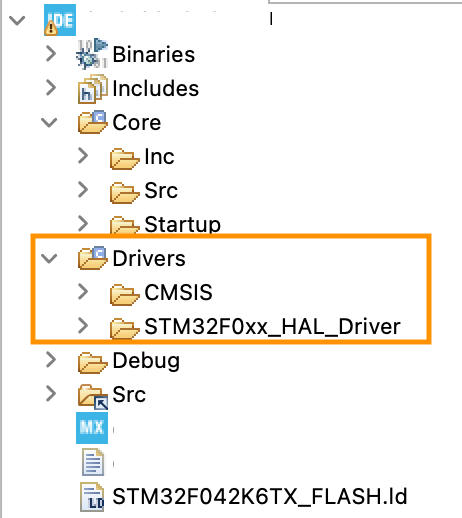Select the Debug folder label

tap(146, 361)
